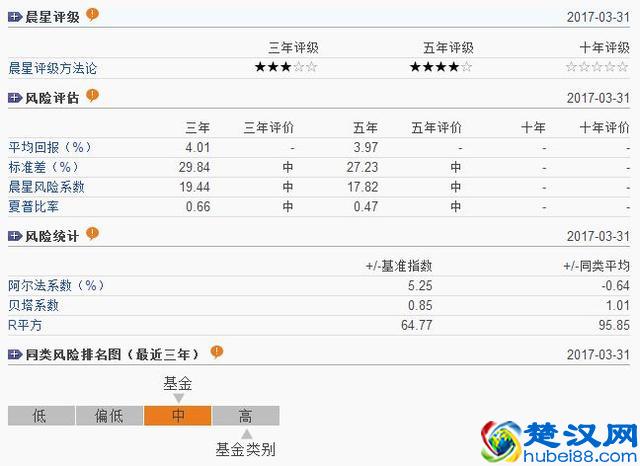Viewport: 640px width, 466px height.
Task: Open the 阿尔法系数（%） definition link
Action: (x=56, y=285)
